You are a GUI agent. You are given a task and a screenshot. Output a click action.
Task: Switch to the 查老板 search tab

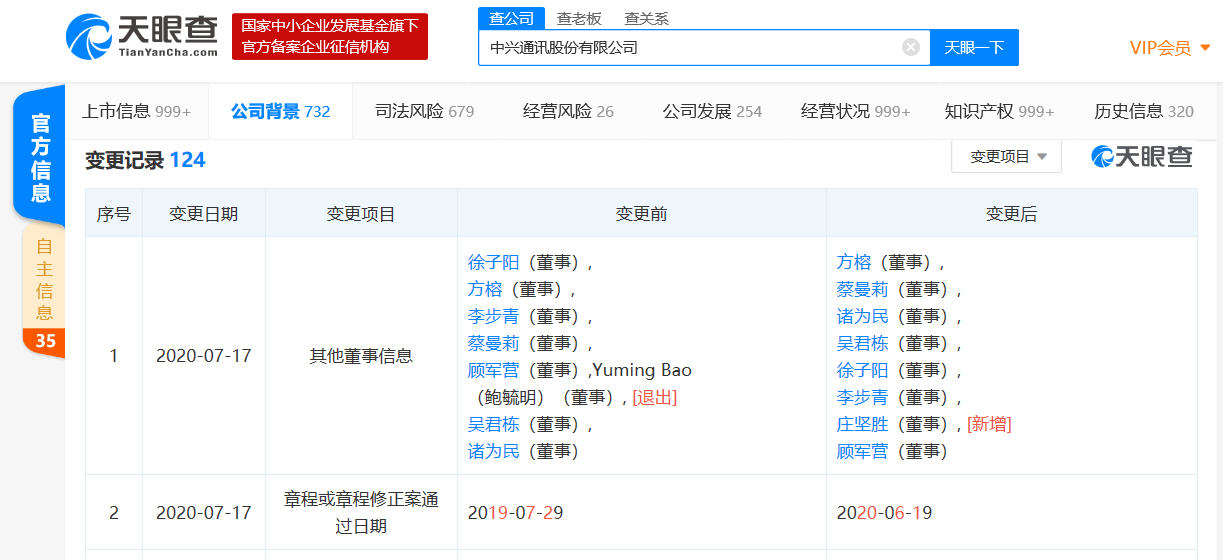(x=579, y=18)
